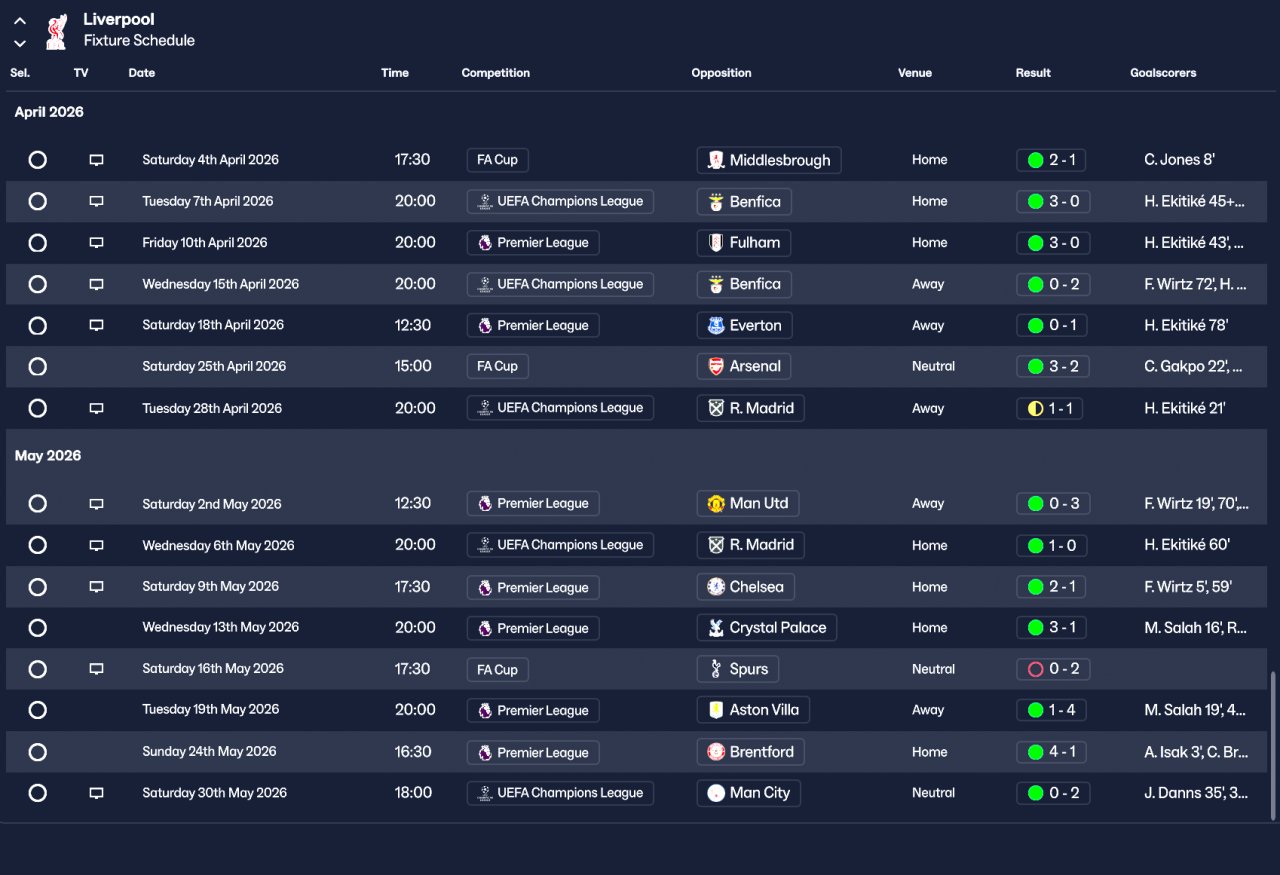Click the TV icon for Tuesday 7th April
Viewport: 1280px width, 875px height.
[96, 201]
